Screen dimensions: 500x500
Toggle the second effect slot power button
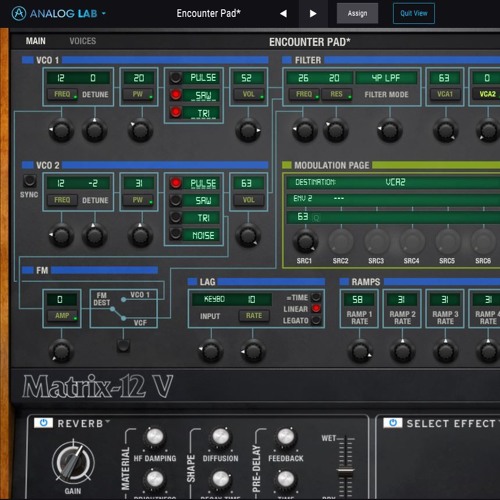click(x=393, y=423)
